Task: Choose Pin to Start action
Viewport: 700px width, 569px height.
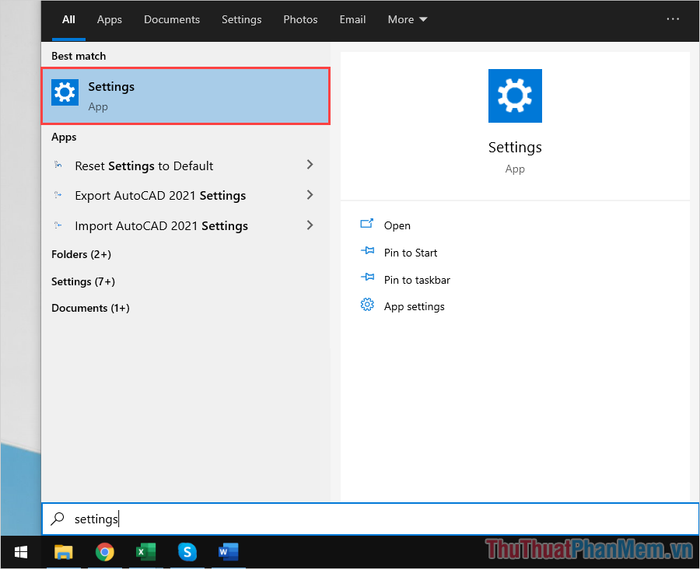Action: coord(410,253)
